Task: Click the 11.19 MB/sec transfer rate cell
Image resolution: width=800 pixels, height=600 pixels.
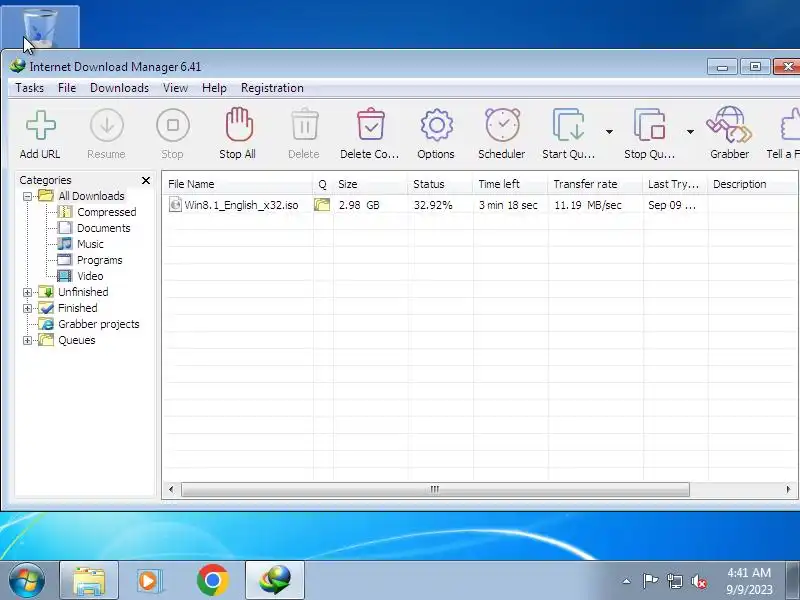Action: [588, 205]
